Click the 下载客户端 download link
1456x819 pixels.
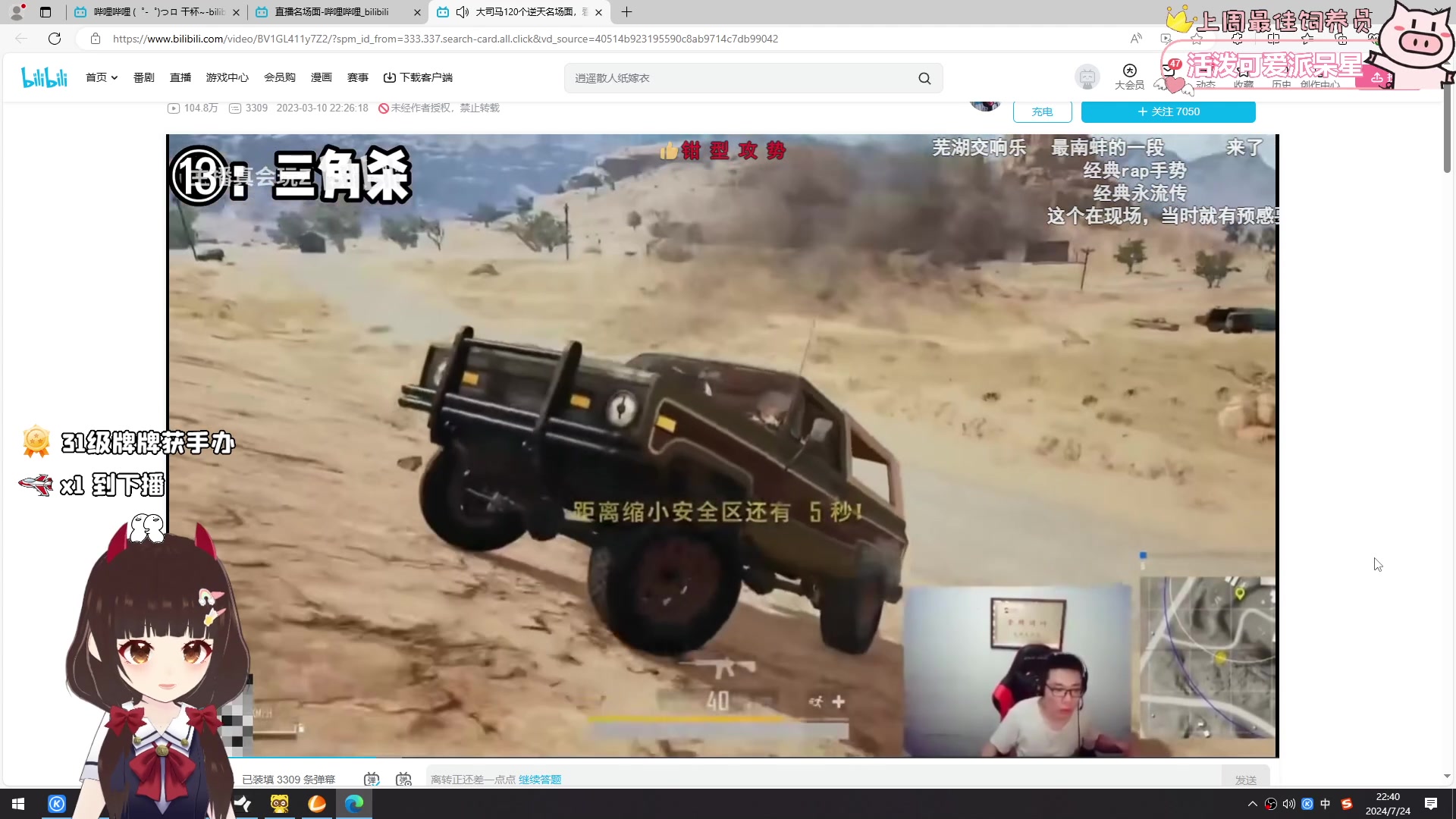(x=418, y=77)
